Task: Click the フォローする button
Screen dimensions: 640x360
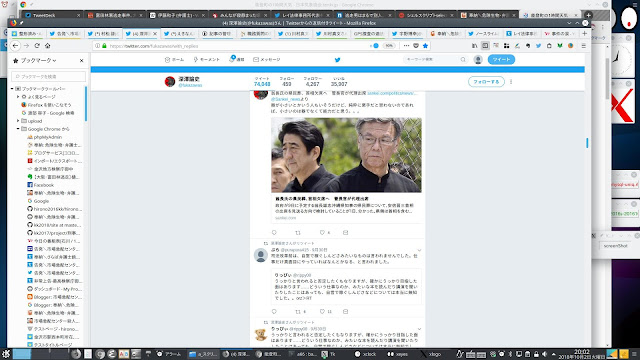Action: coord(486,82)
